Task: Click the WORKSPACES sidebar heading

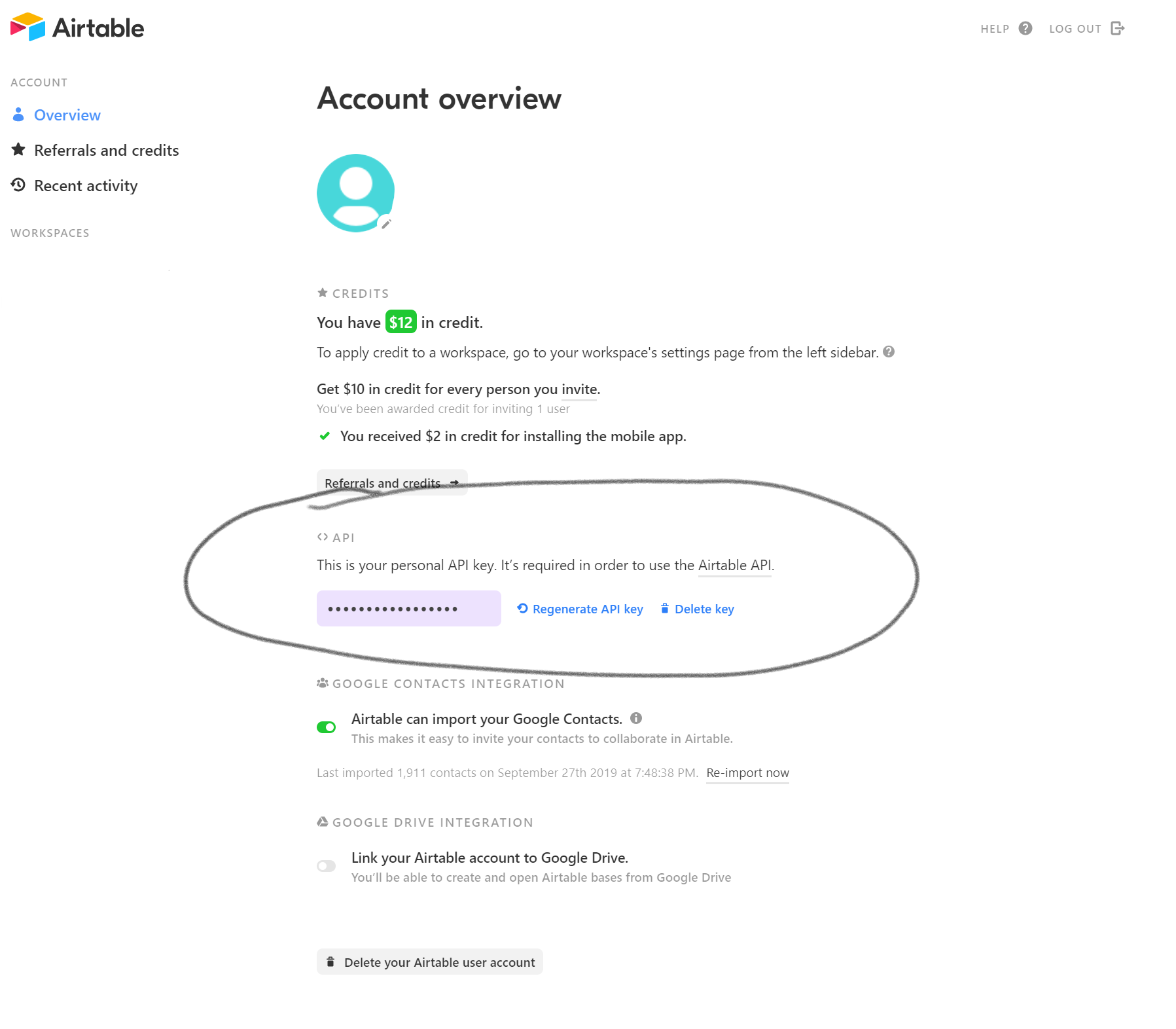Action: coord(50,233)
